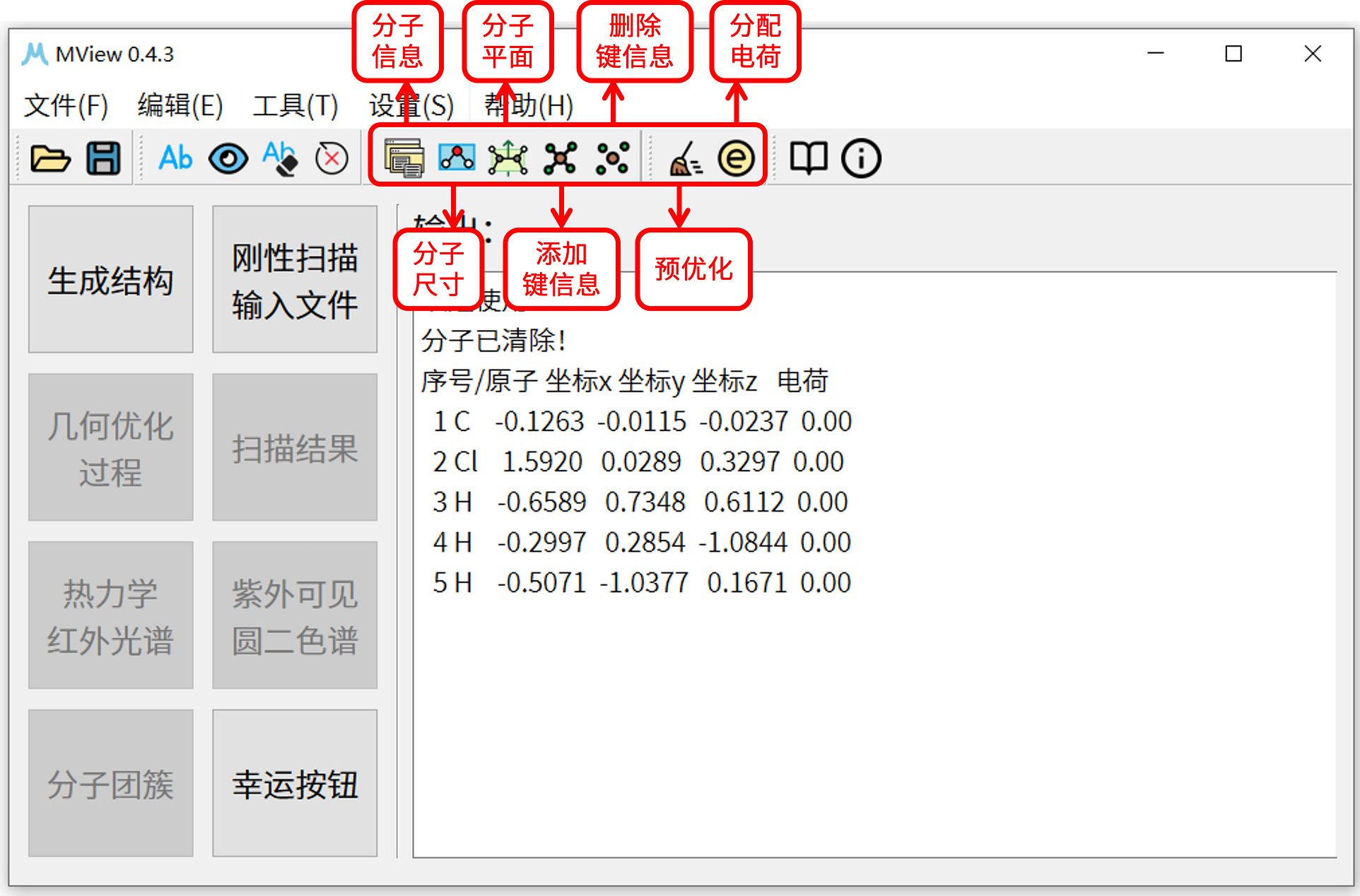Screen dimensions: 1360x896
Task: Open the 文件(F) menu
Action: tap(66, 105)
